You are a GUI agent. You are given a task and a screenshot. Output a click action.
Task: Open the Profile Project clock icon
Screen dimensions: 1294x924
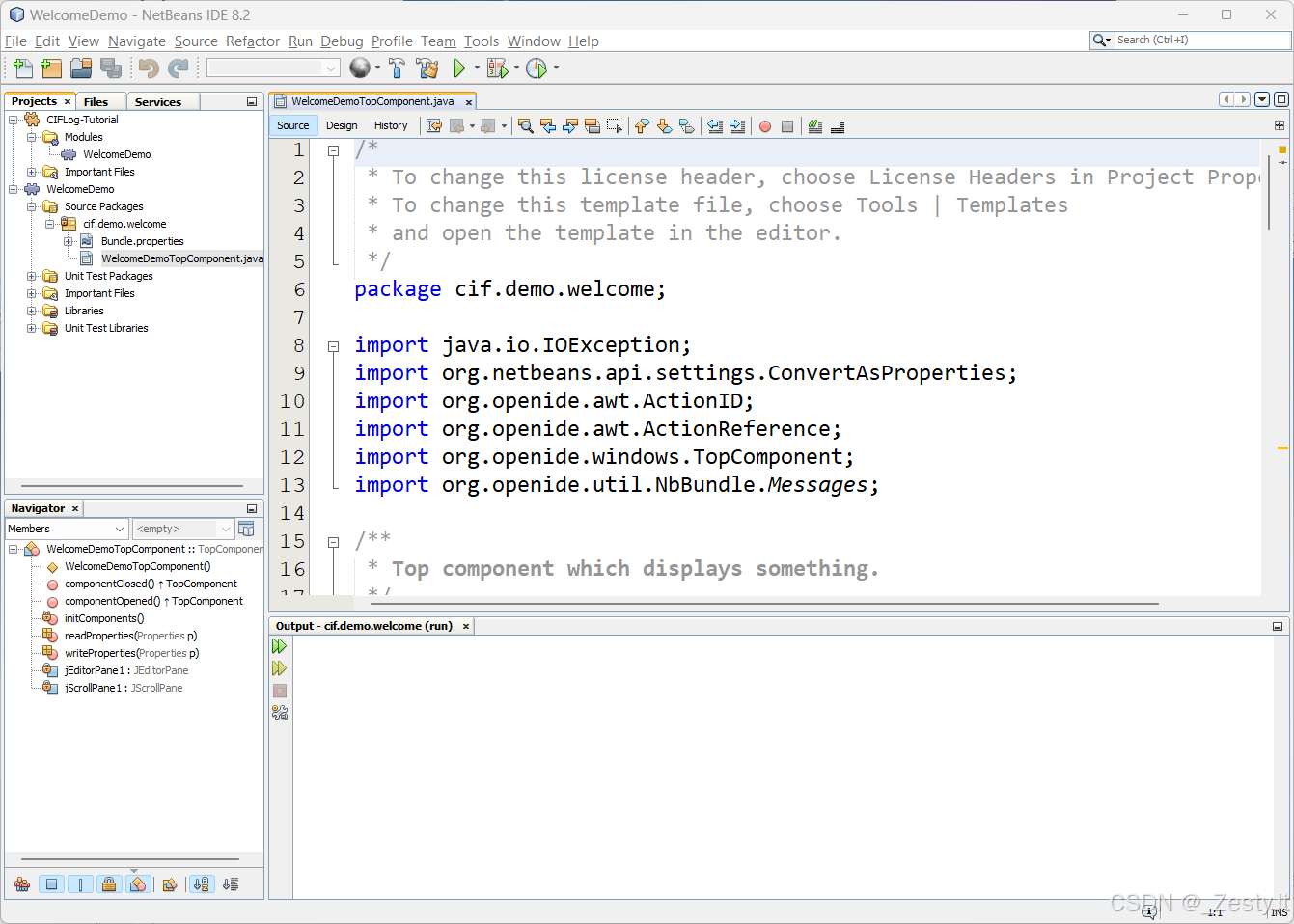(538, 68)
